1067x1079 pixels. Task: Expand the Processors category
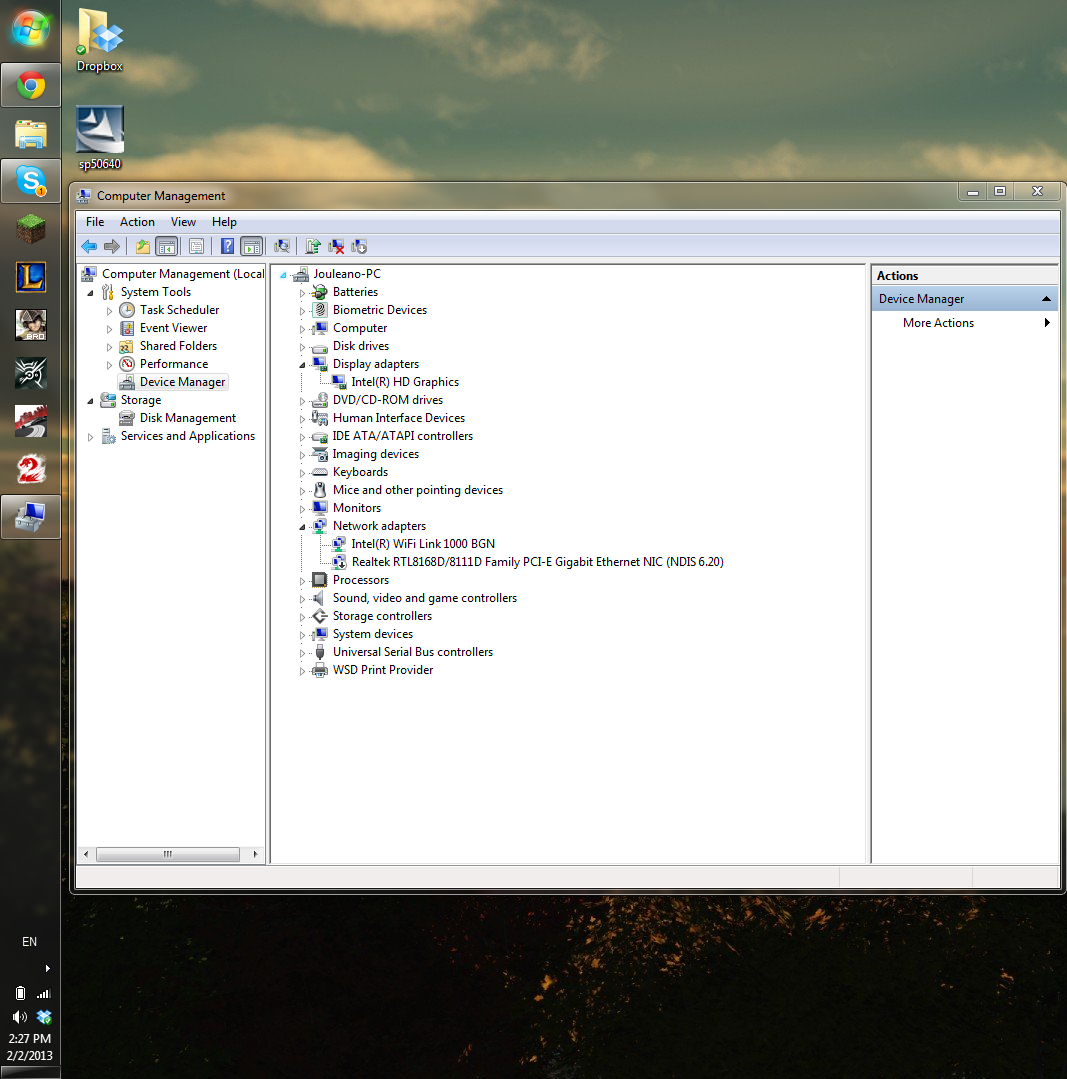tap(302, 580)
